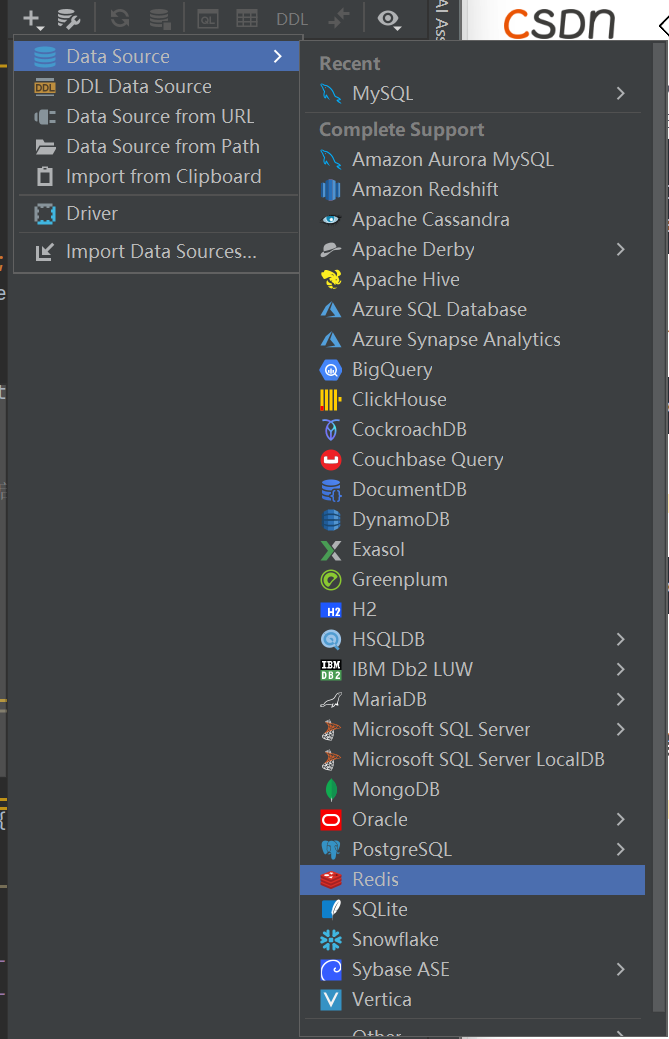Expand Sybase ASE submenu chevron
The image size is (669, 1039).
click(620, 969)
